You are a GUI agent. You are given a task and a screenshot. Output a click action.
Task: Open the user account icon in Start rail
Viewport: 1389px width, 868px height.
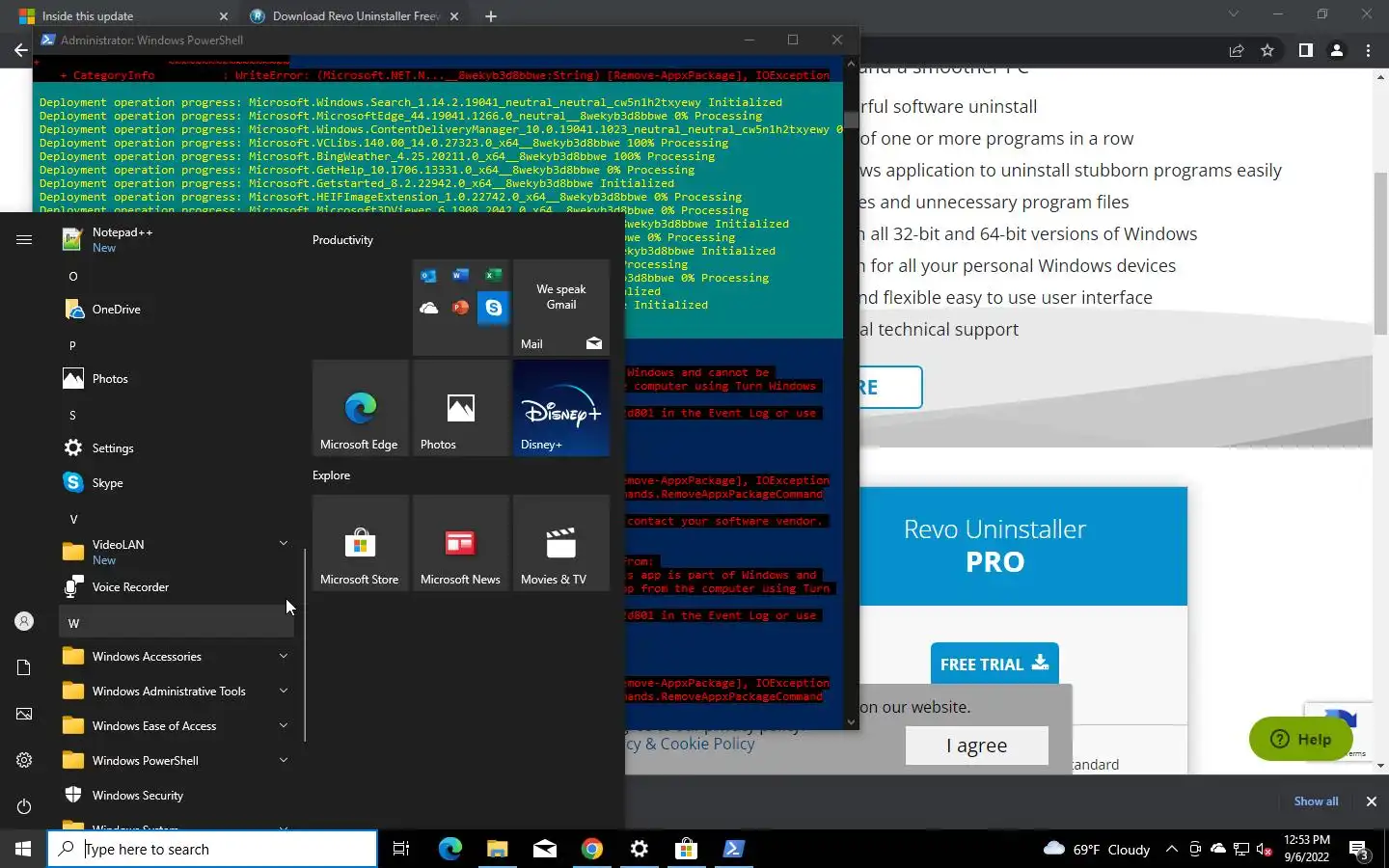pos(24,622)
